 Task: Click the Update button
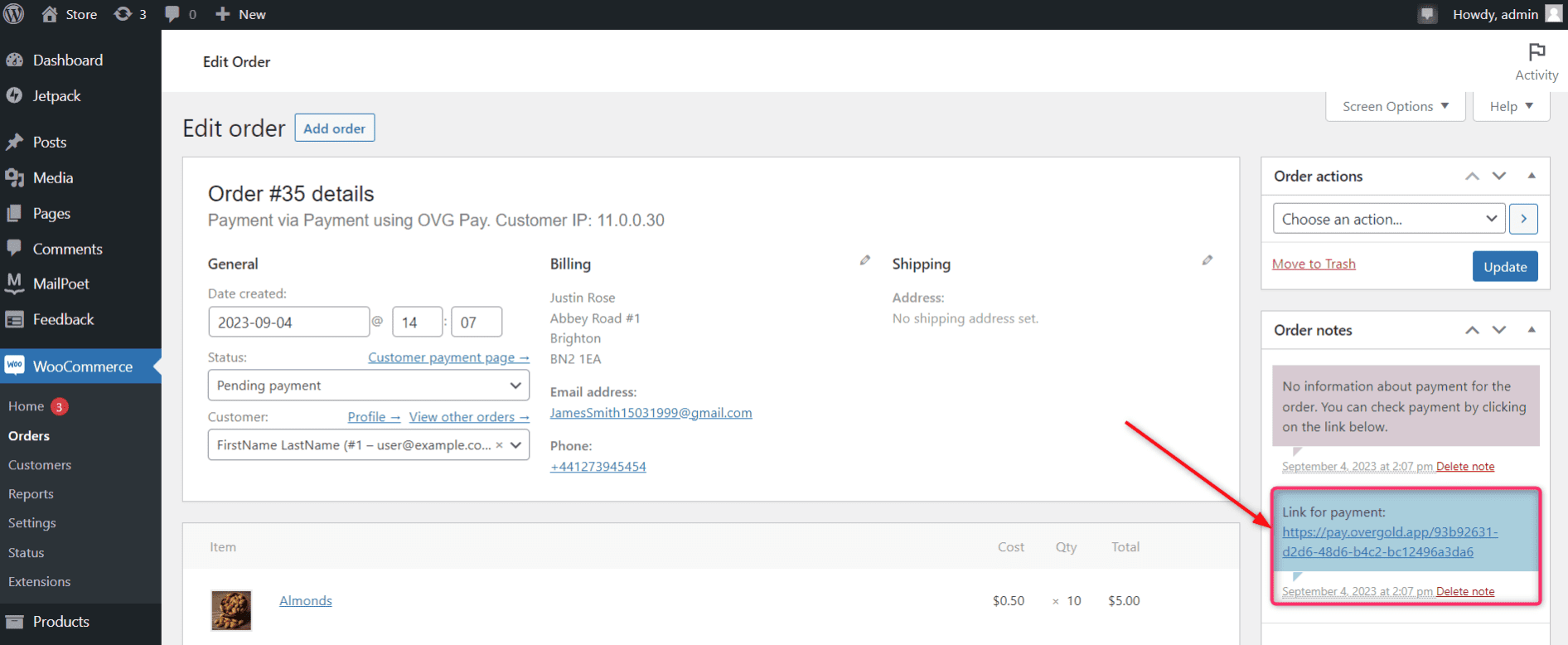[x=1505, y=266]
